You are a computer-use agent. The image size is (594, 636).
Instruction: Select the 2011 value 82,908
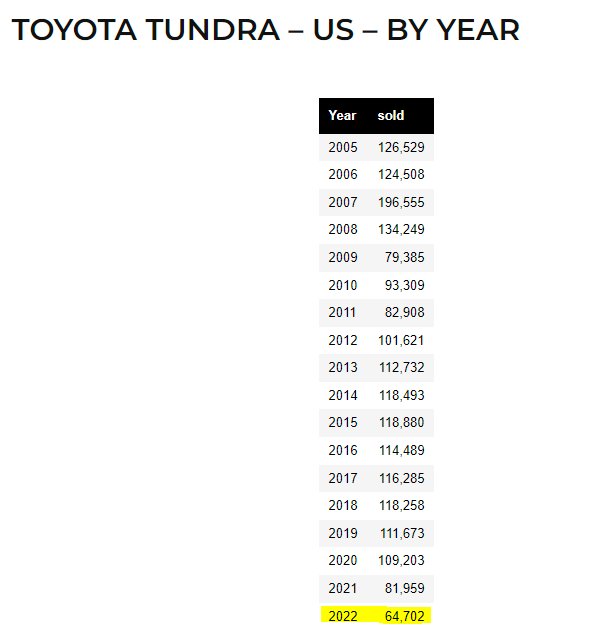(x=405, y=312)
